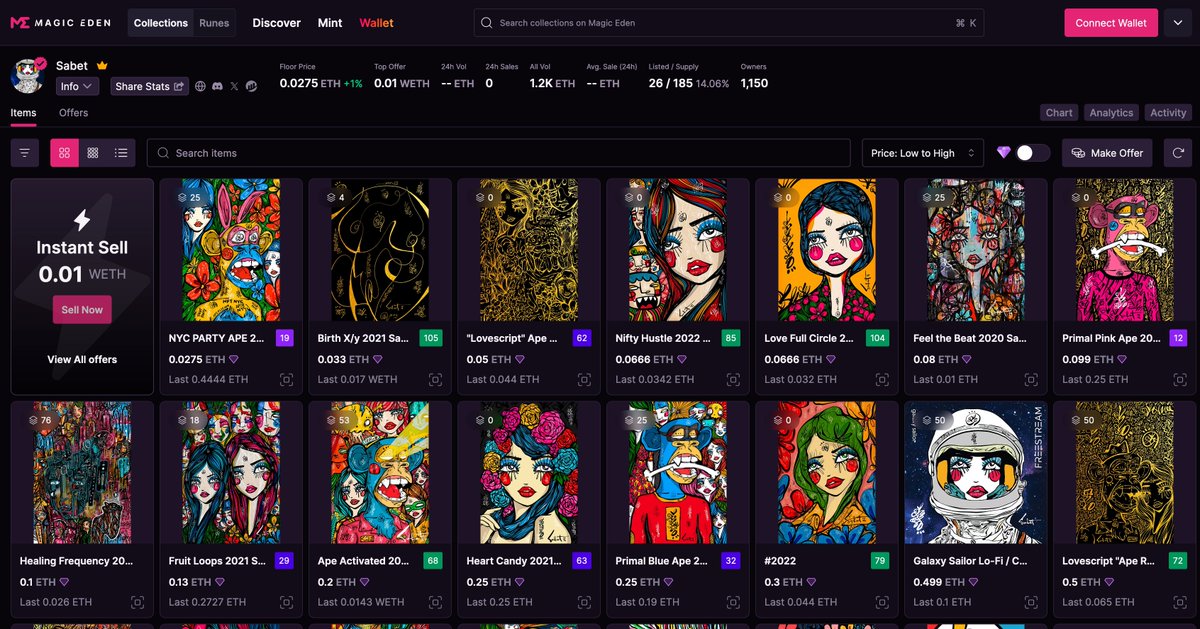The height and width of the screenshot is (629, 1200).
Task: Switch to large grid view
Action: 64,153
